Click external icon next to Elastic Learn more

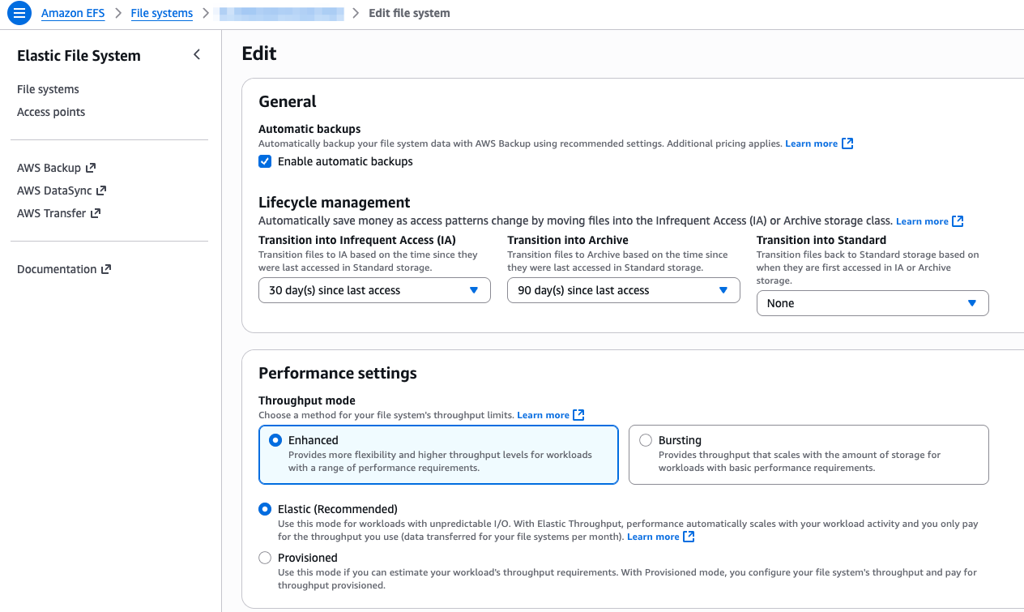coord(688,536)
